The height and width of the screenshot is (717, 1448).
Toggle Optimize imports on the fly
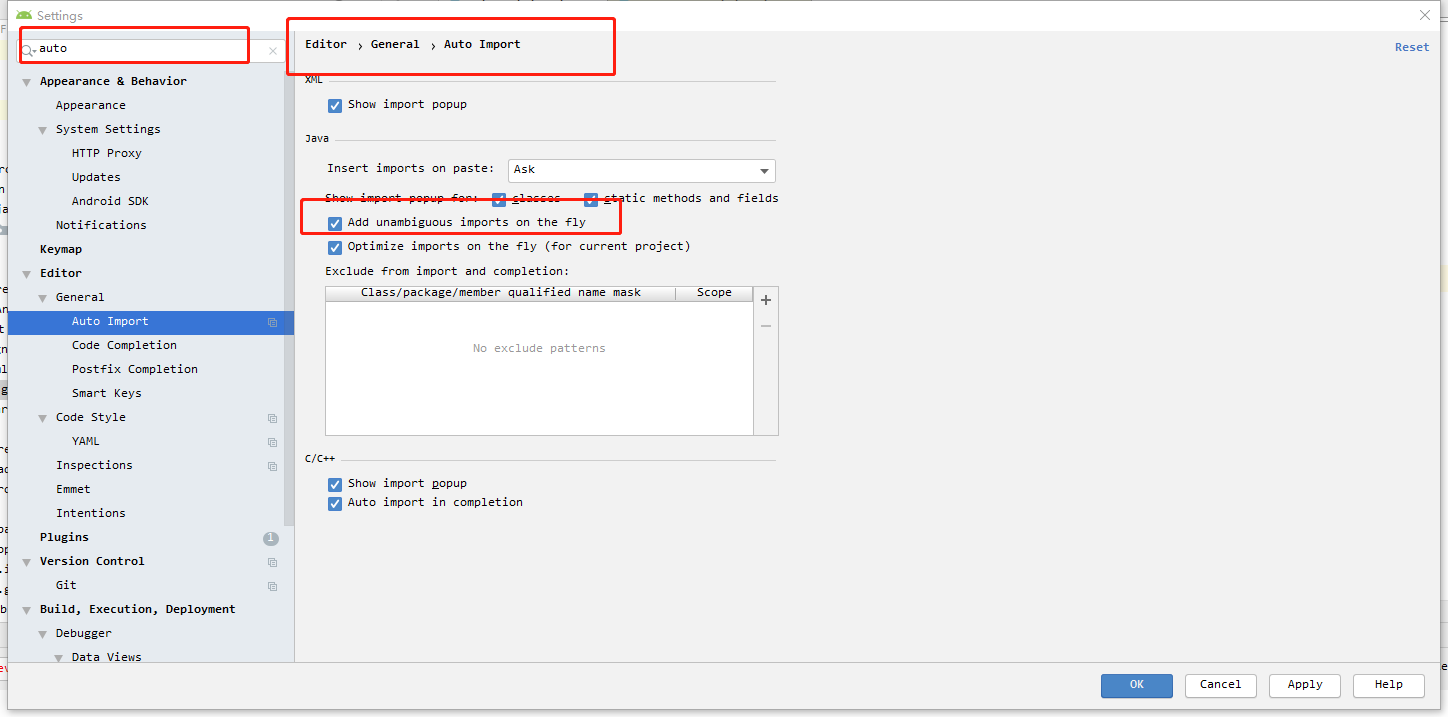point(335,247)
